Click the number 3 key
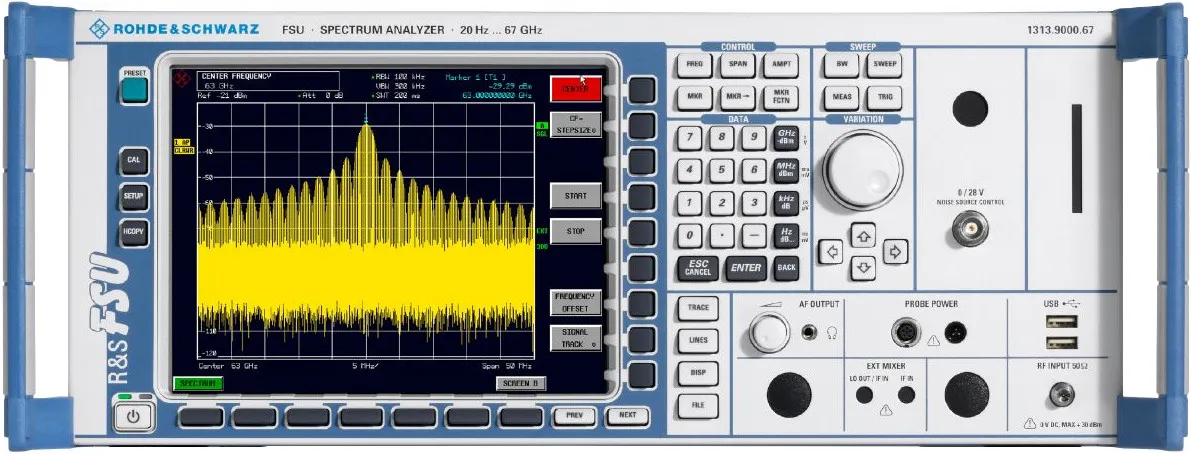 753,203
